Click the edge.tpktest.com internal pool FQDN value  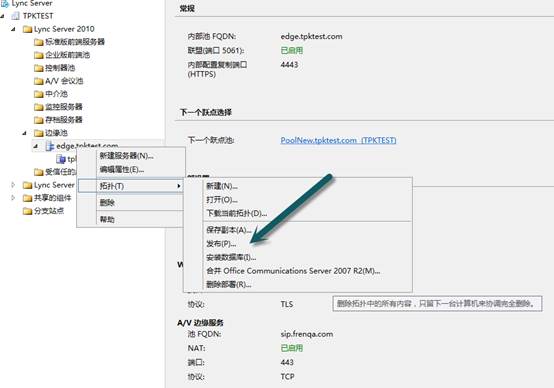point(311,36)
